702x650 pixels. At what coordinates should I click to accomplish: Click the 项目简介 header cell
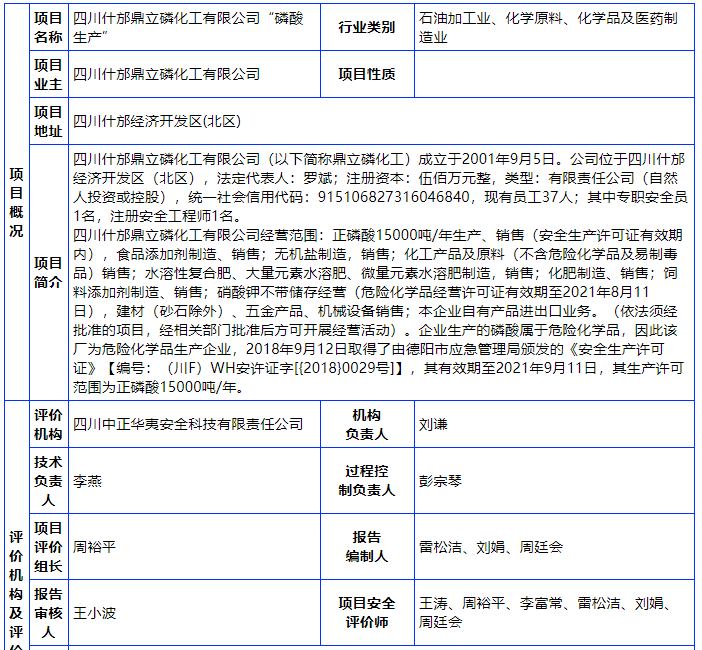coord(48,273)
